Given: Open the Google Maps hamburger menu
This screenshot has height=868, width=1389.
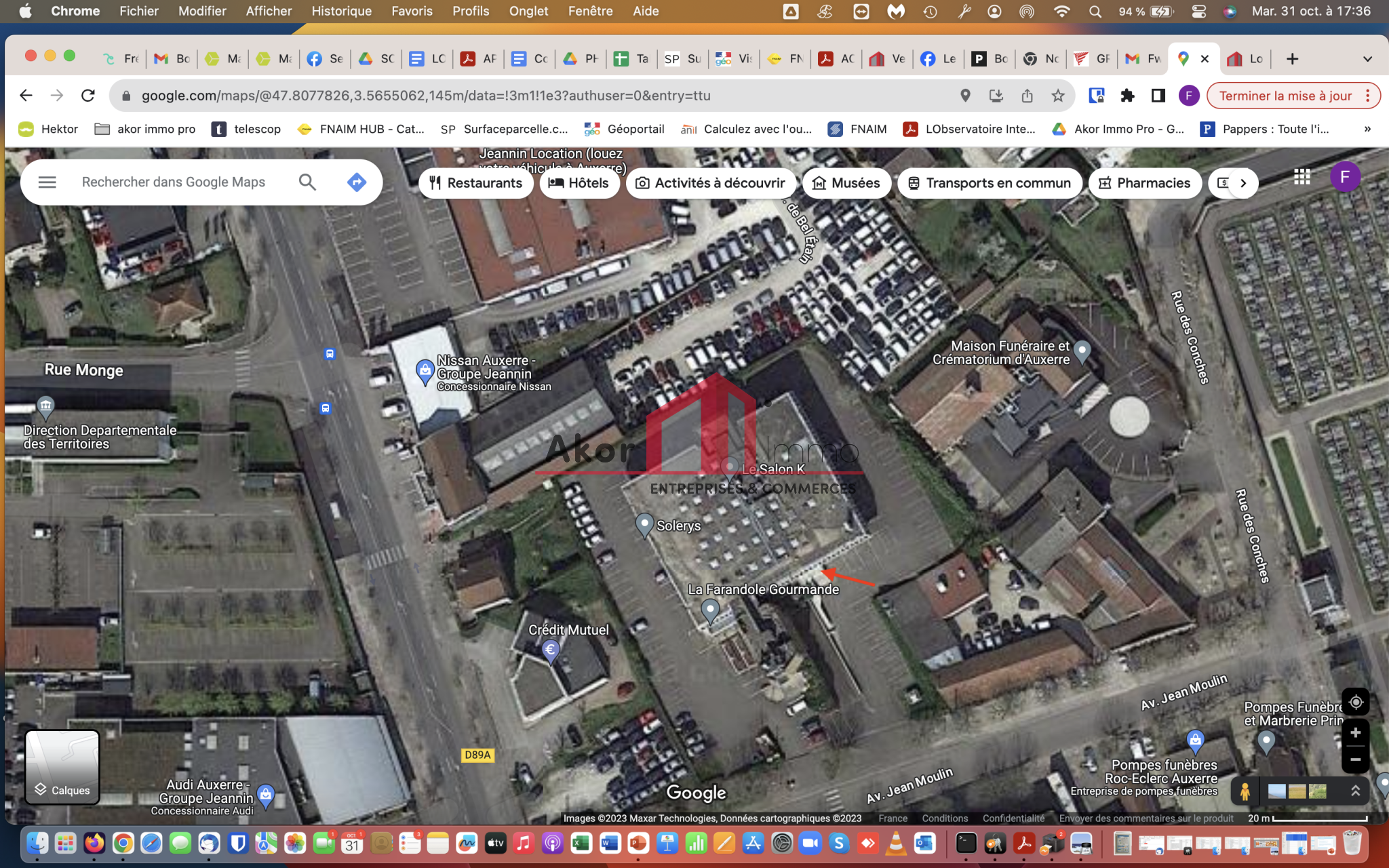Looking at the screenshot, I should click(47, 182).
